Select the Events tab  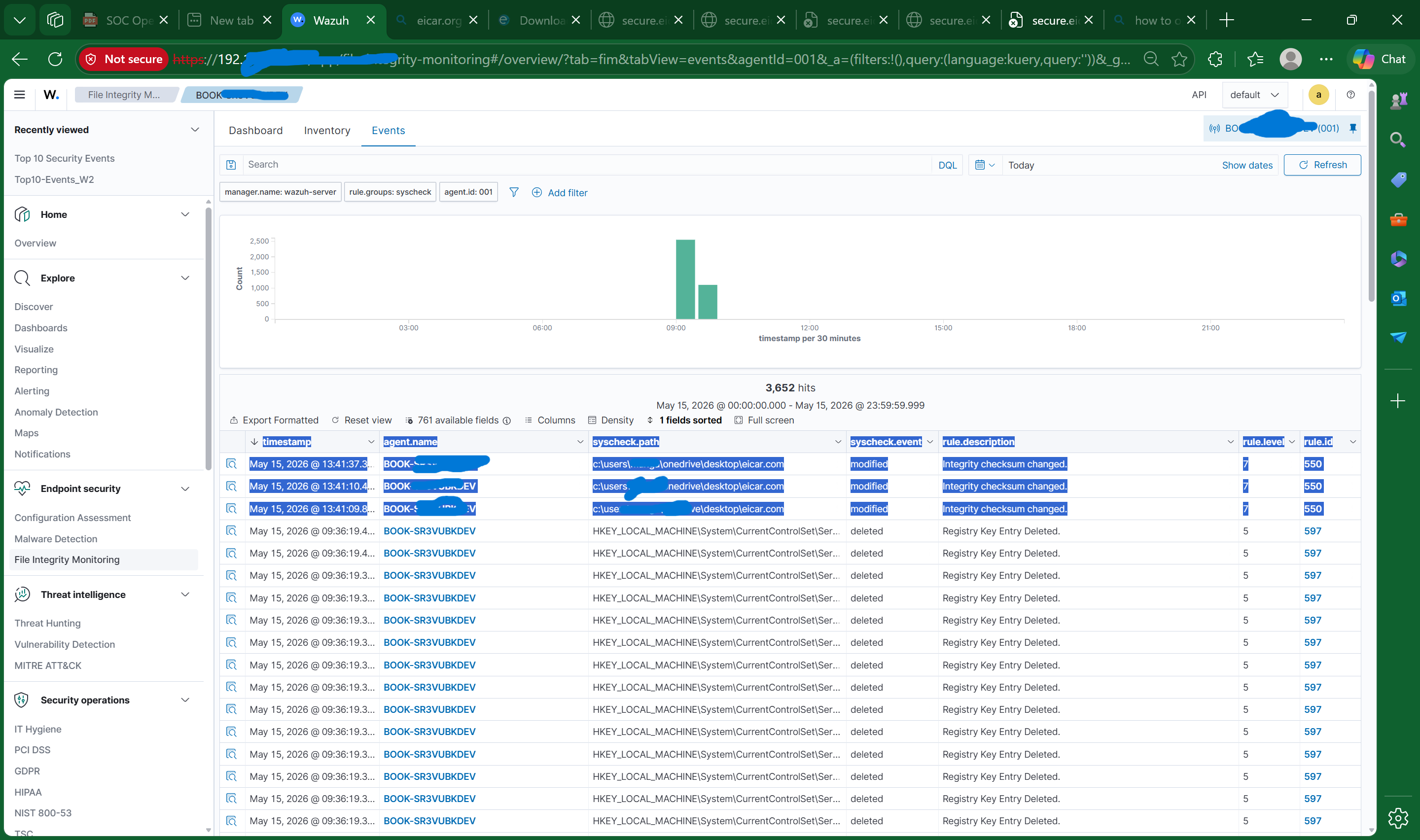pyautogui.click(x=388, y=130)
